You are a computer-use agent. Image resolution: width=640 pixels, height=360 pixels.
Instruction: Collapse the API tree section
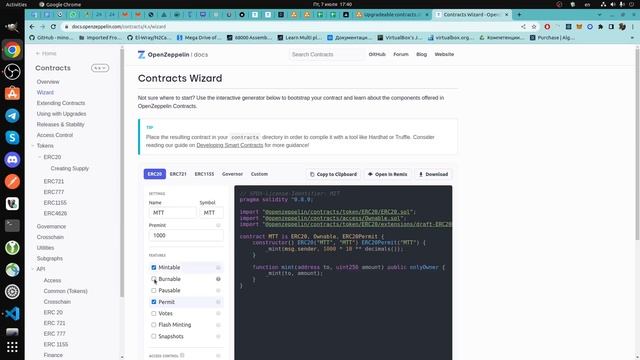(x=33, y=269)
